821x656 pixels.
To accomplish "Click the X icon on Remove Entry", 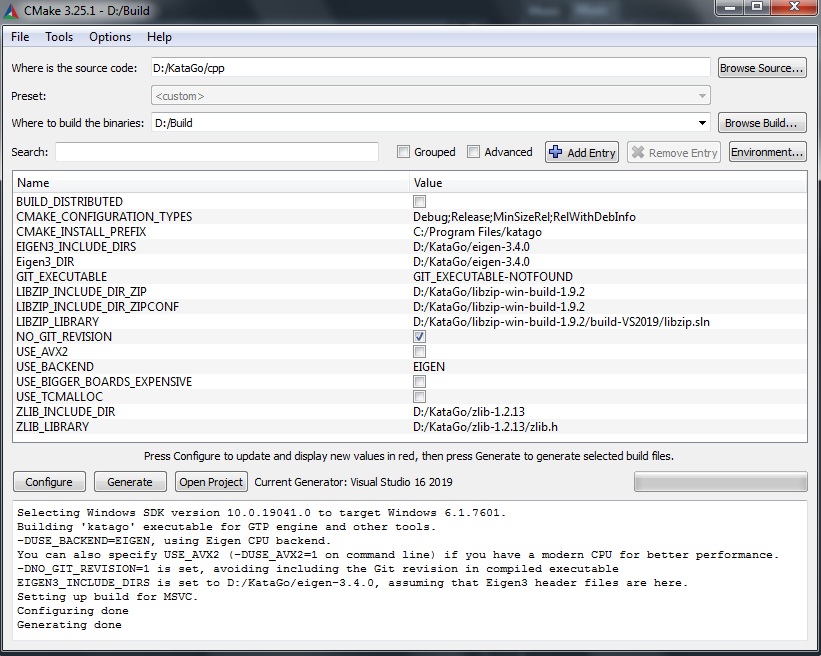I will 637,152.
